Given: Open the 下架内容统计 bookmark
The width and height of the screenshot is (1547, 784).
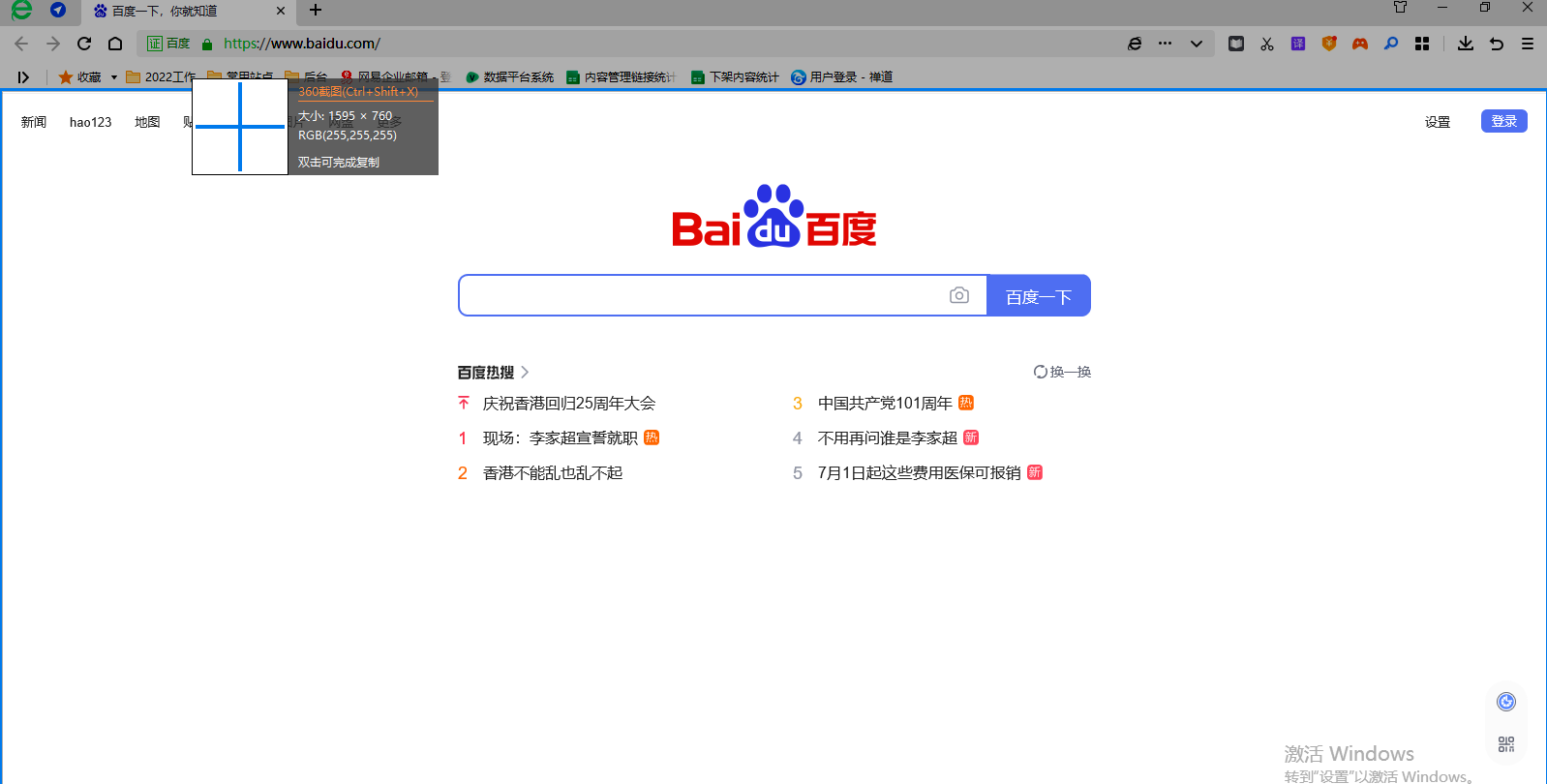Looking at the screenshot, I should (x=735, y=77).
